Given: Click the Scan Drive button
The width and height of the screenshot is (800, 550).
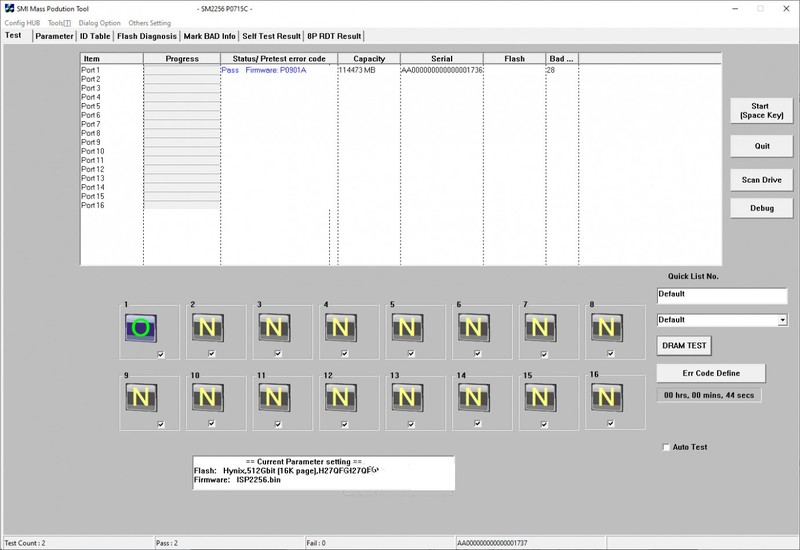Looking at the screenshot, I should pos(762,180).
